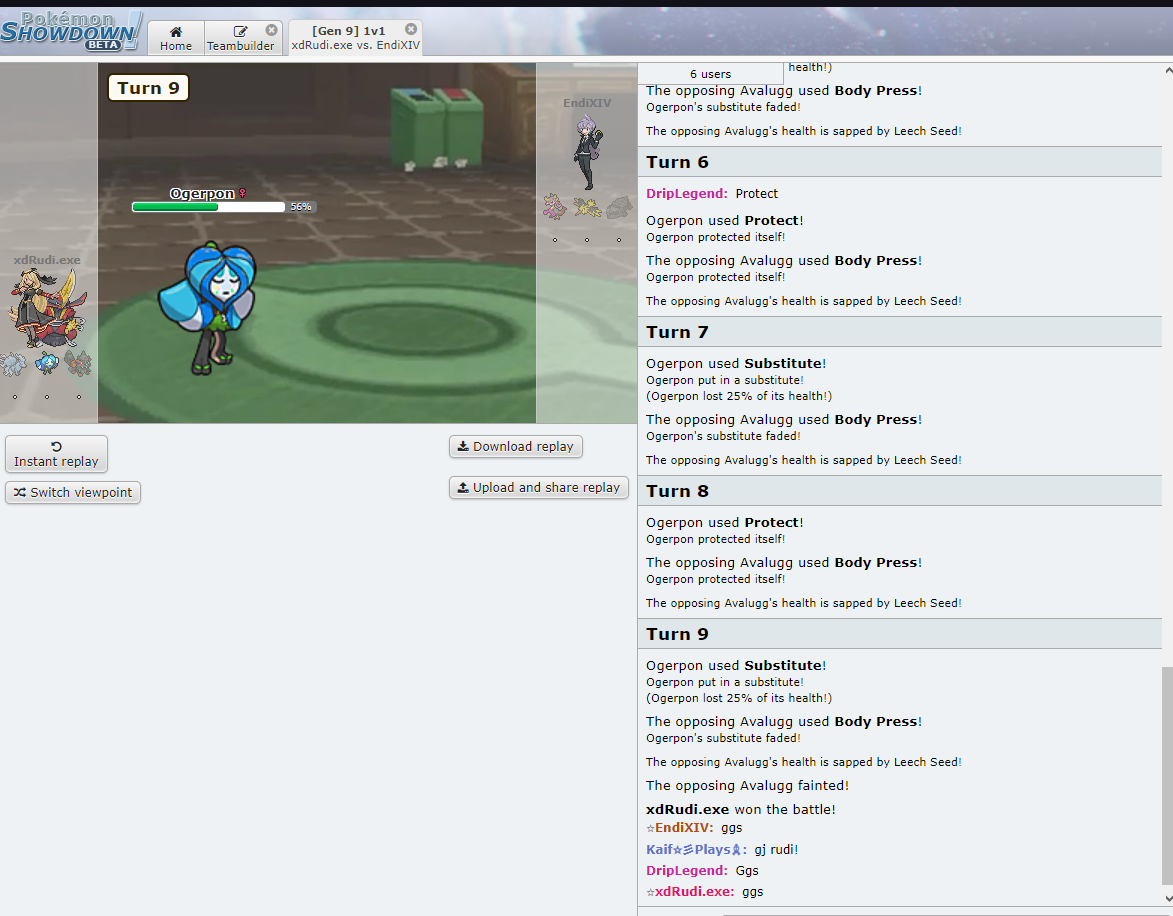Click 'The opposing Avalugg fainted!' log line
Screen dimensions: 1173x916
(x=747, y=786)
